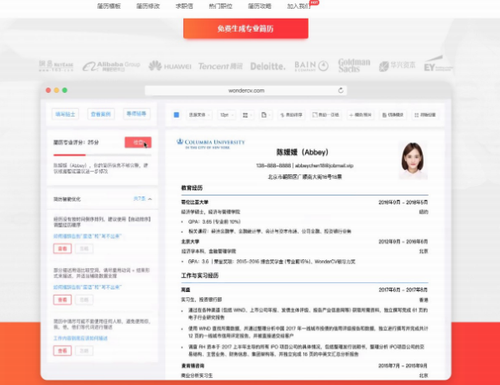Click the Columbia University logo on resume

(x=211, y=144)
